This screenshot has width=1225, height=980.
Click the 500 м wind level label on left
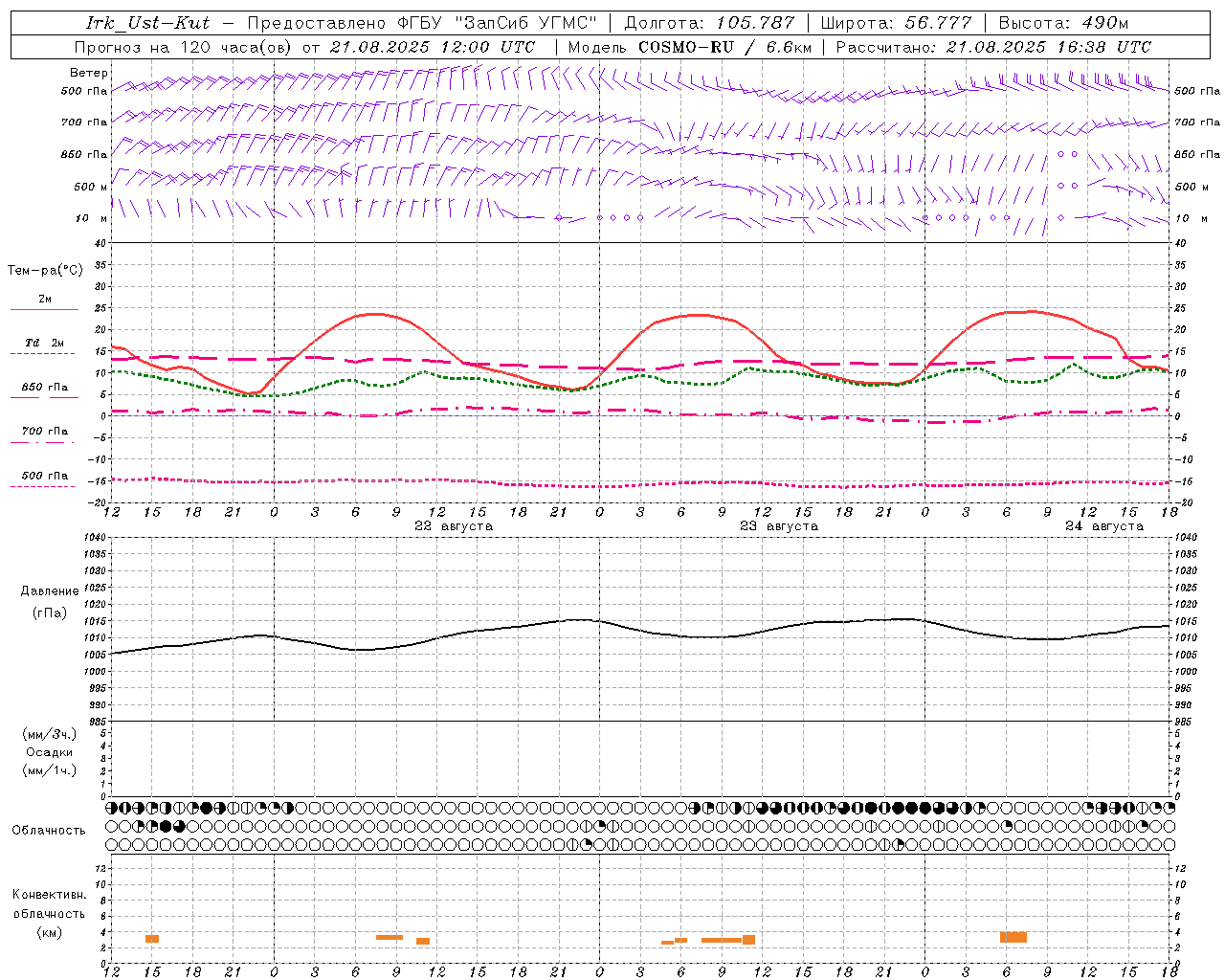(91, 187)
